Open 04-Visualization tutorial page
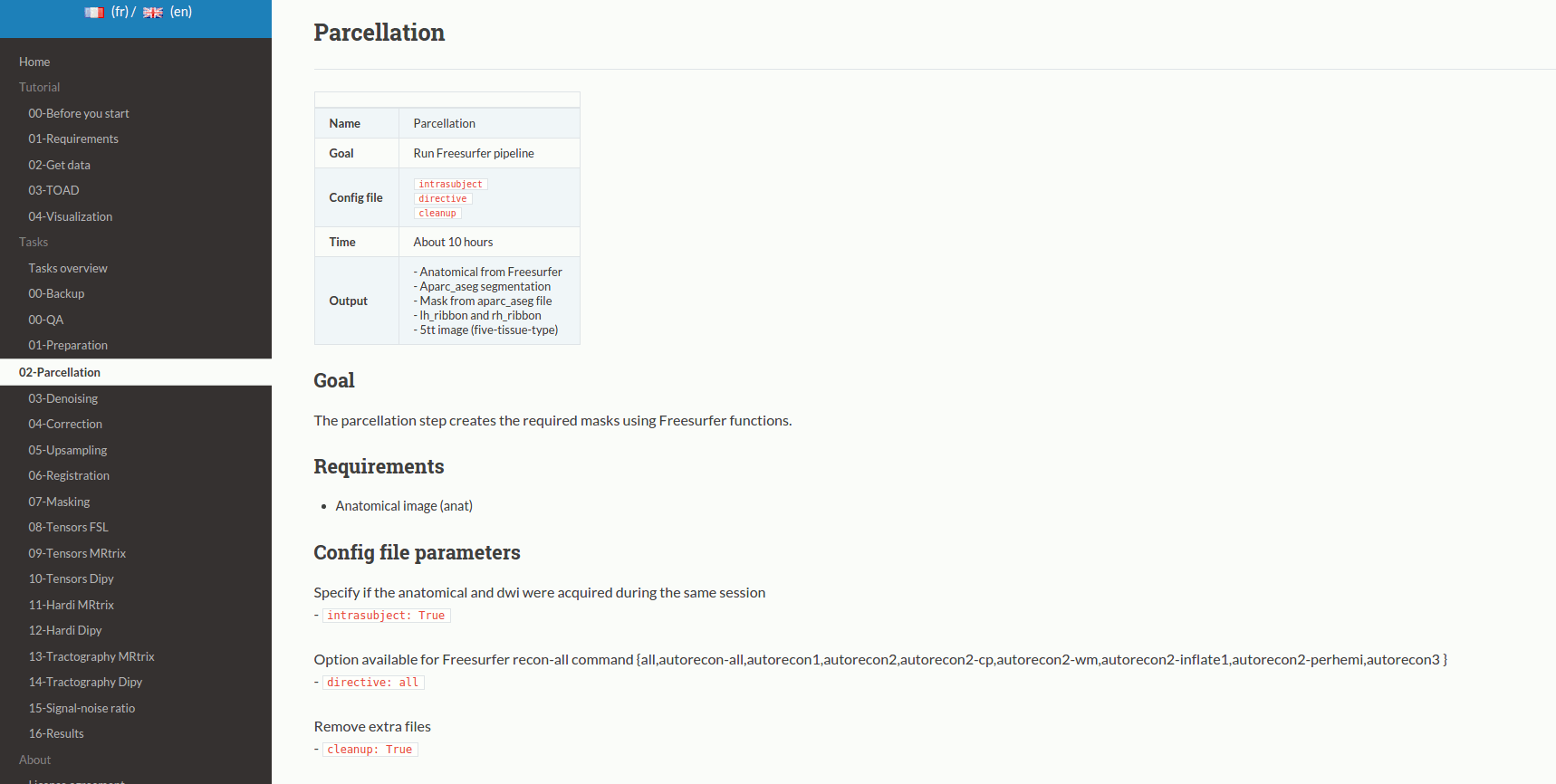Image resolution: width=1556 pixels, height=784 pixels. tap(71, 216)
